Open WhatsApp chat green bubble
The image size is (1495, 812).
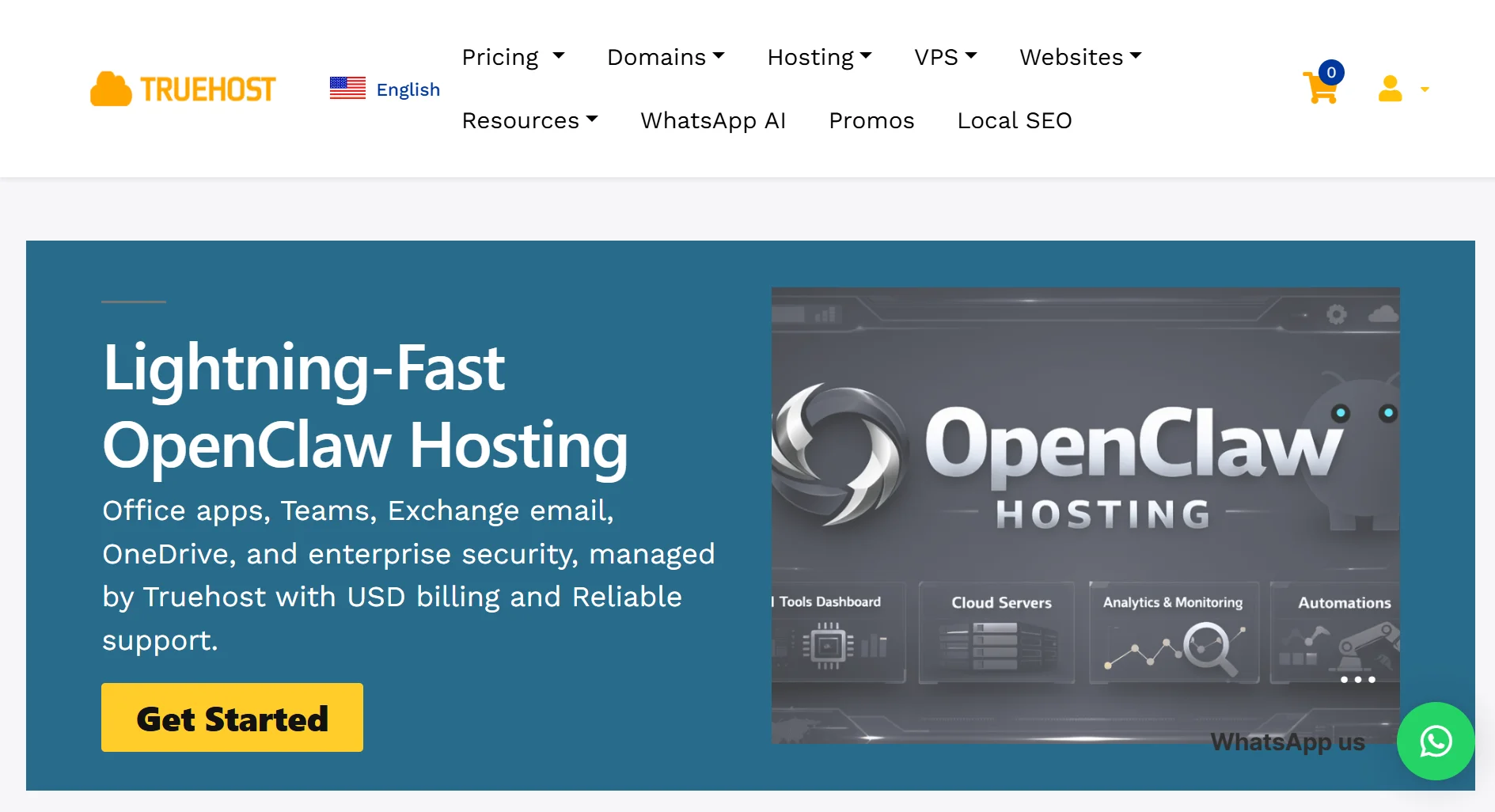click(x=1436, y=742)
